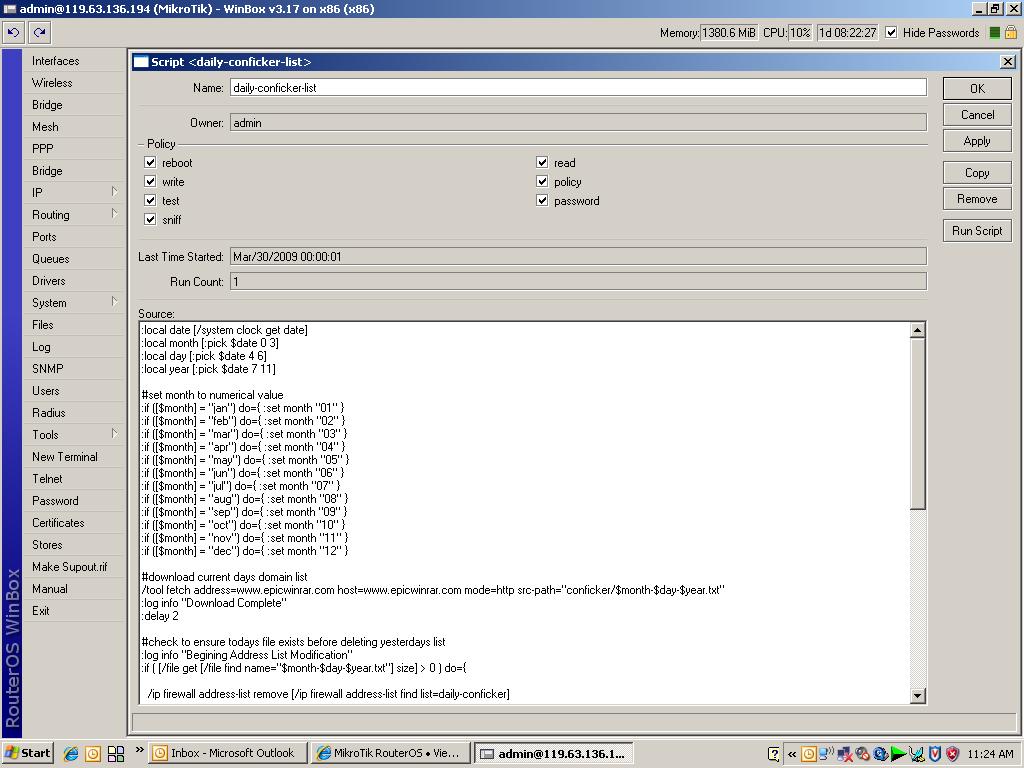
Task: Click the Start button
Action: (x=27, y=754)
